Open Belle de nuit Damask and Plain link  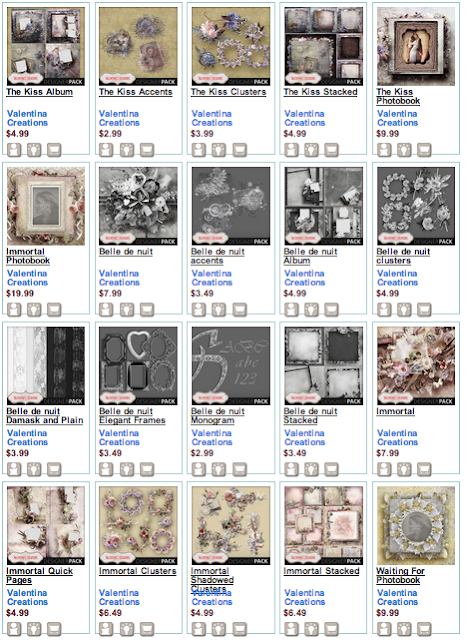click(45, 416)
